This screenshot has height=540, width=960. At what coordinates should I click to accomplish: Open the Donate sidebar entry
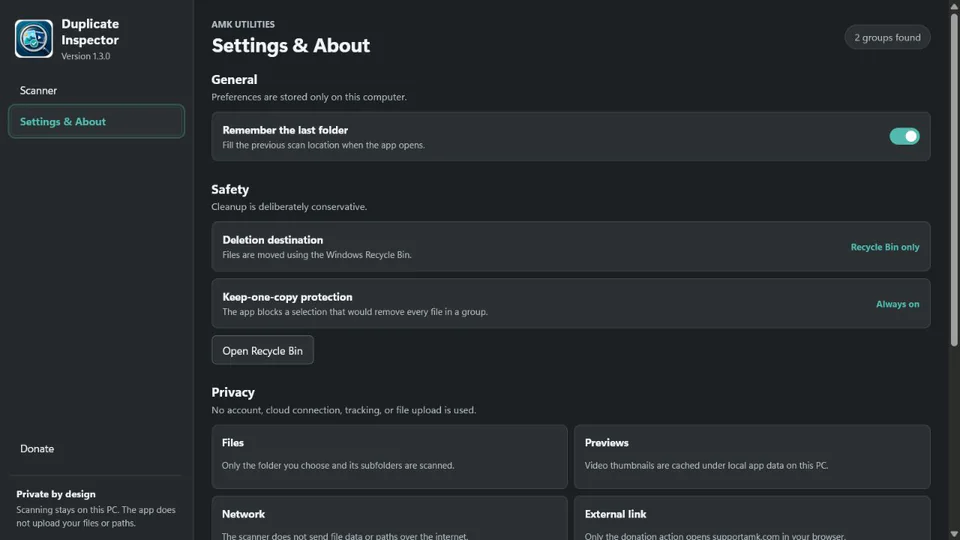[x=37, y=449]
